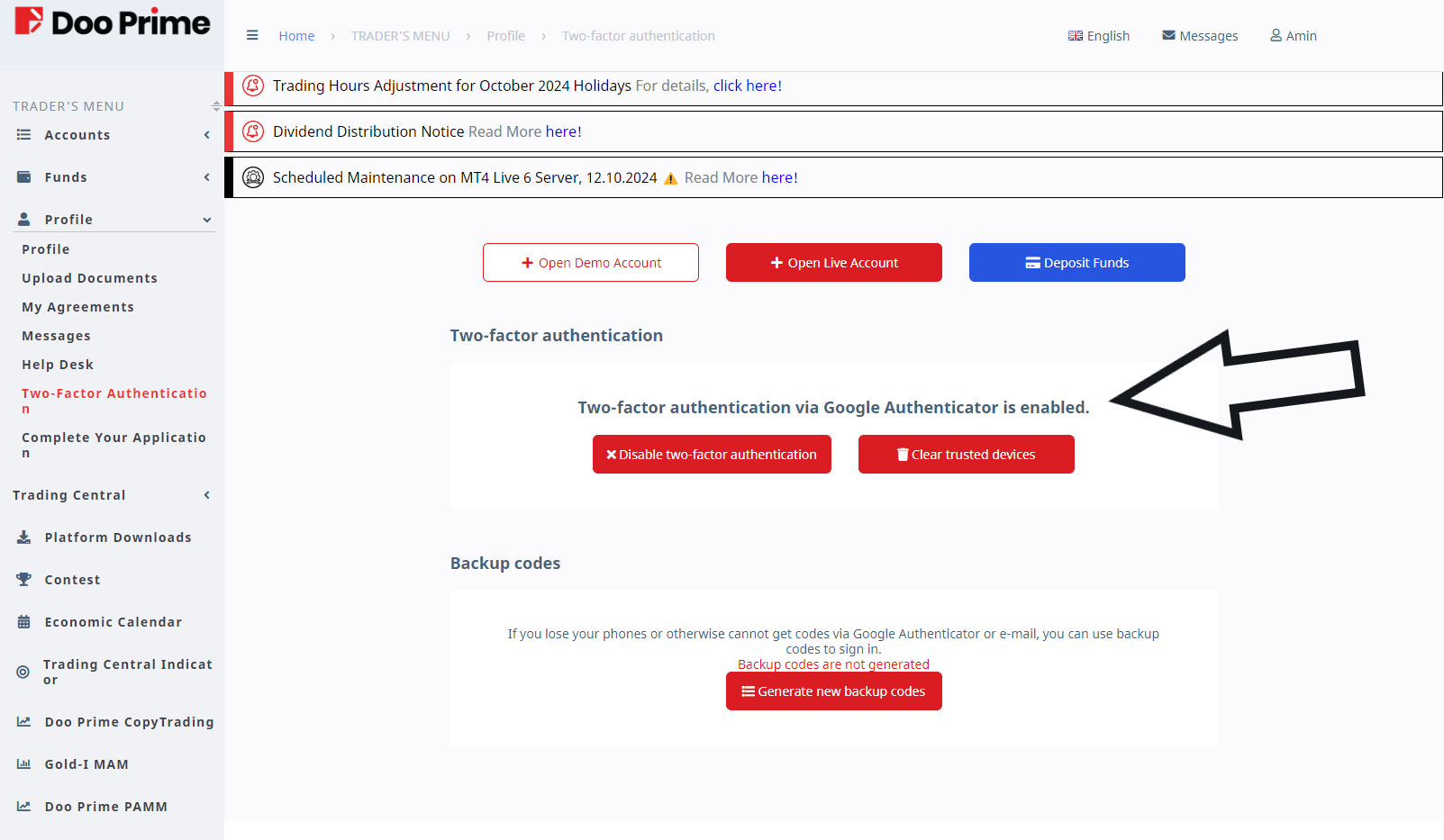This screenshot has height=840, width=1444.
Task: Open Upload Documents page
Action: (90, 278)
